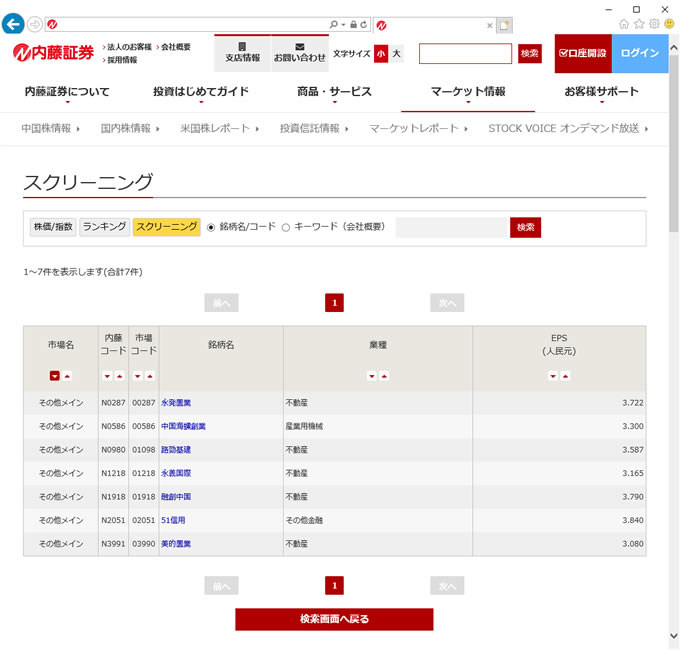Expand 内藤証券について menu
Viewport: 680px width, 650px height.
(x=67, y=92)
